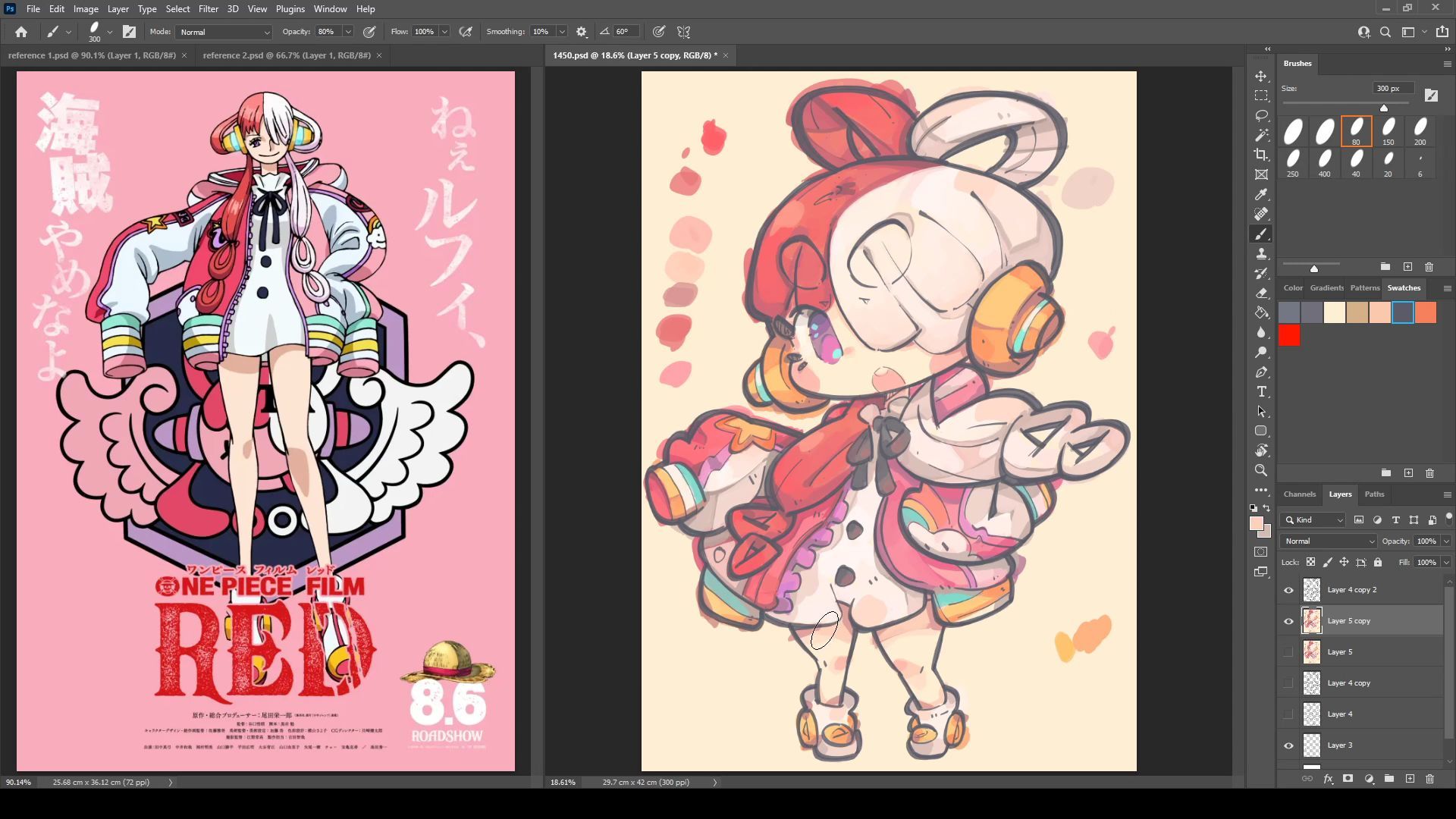Open layer Kind filter dropdown
Screen dimensions: 1456x819
1314,520
